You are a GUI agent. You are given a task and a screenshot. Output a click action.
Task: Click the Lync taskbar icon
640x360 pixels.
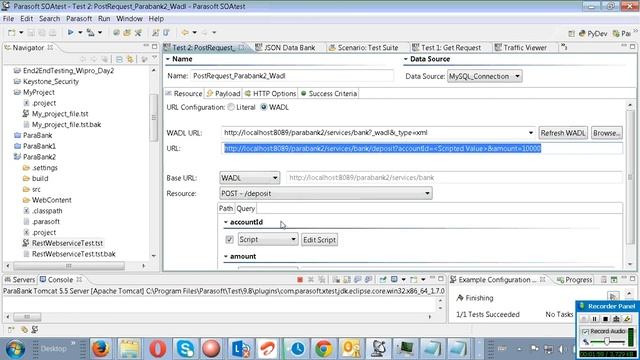(241, 349)
